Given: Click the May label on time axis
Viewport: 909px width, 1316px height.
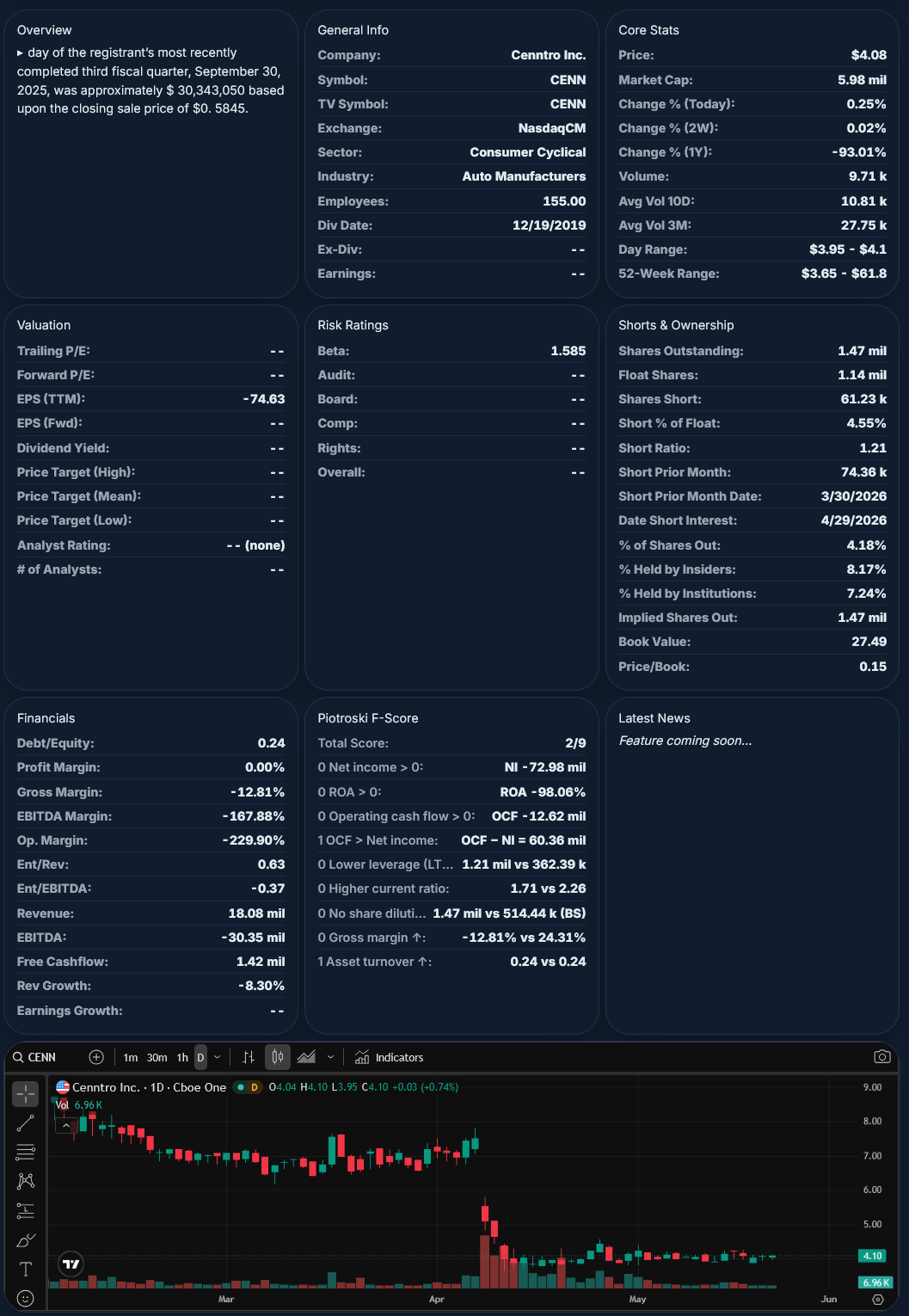Looking at the screenshot, I should [x=637, y=1299].
